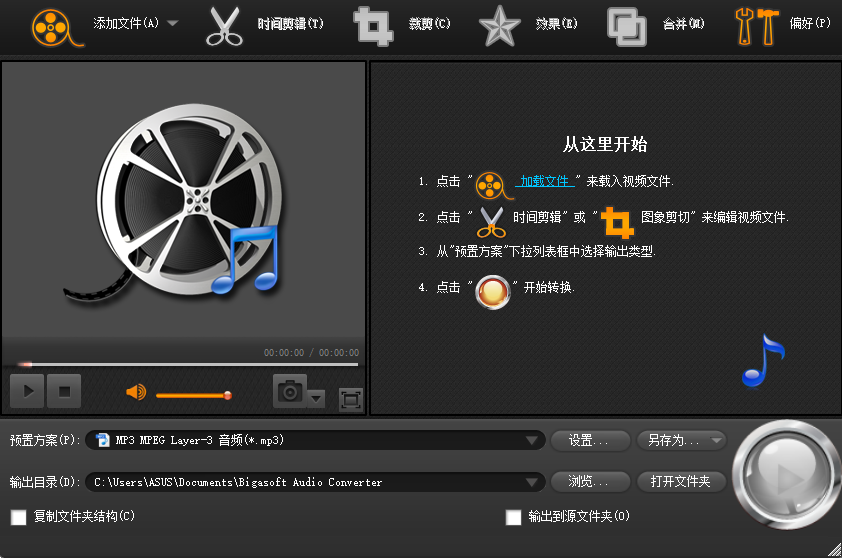842x558 pixels.
Task: Open 时间剪辑(T) trim menu
Action: (291, 24)
